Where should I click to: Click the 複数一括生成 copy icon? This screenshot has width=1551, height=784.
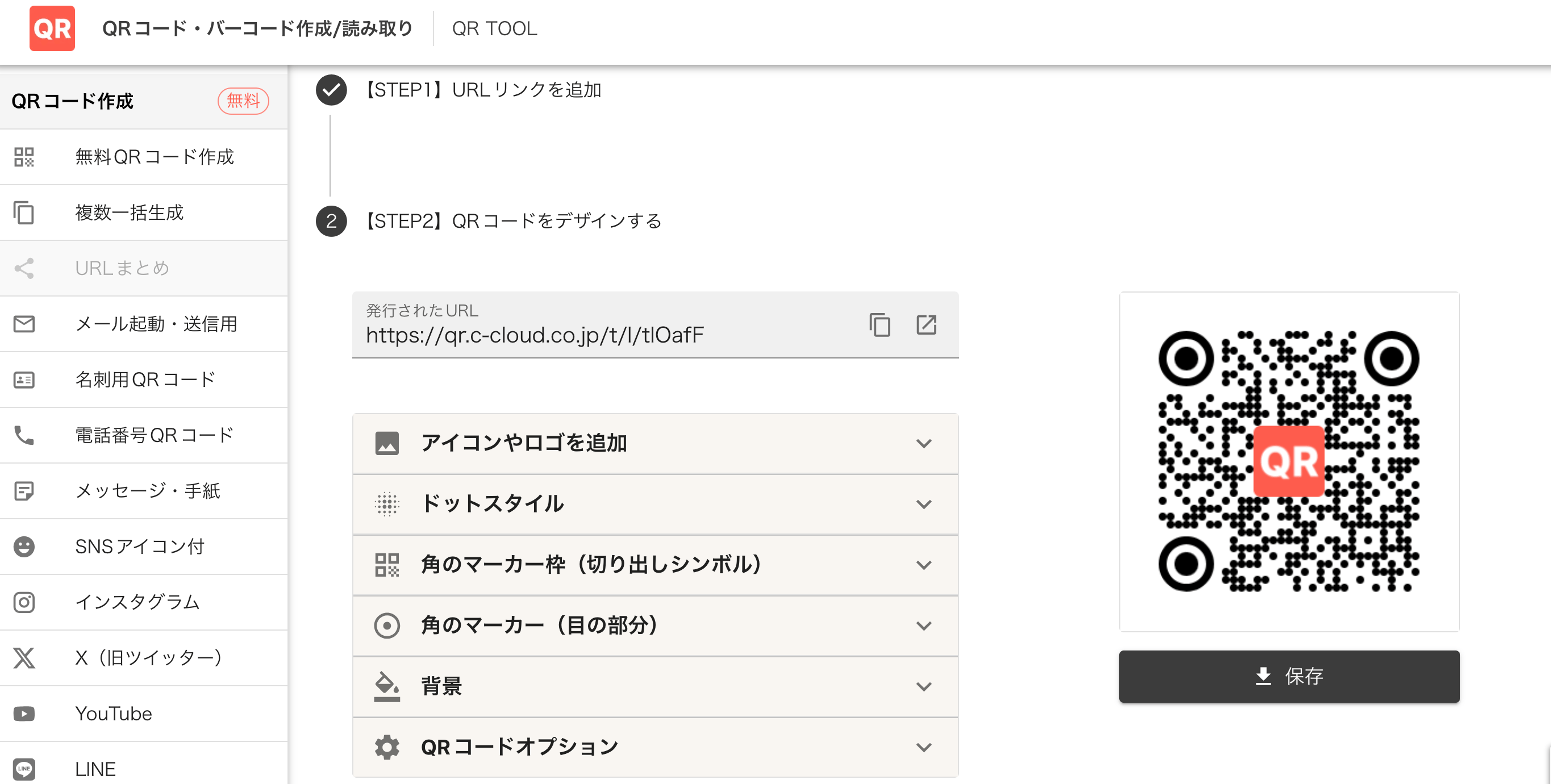tap(24, 212)
